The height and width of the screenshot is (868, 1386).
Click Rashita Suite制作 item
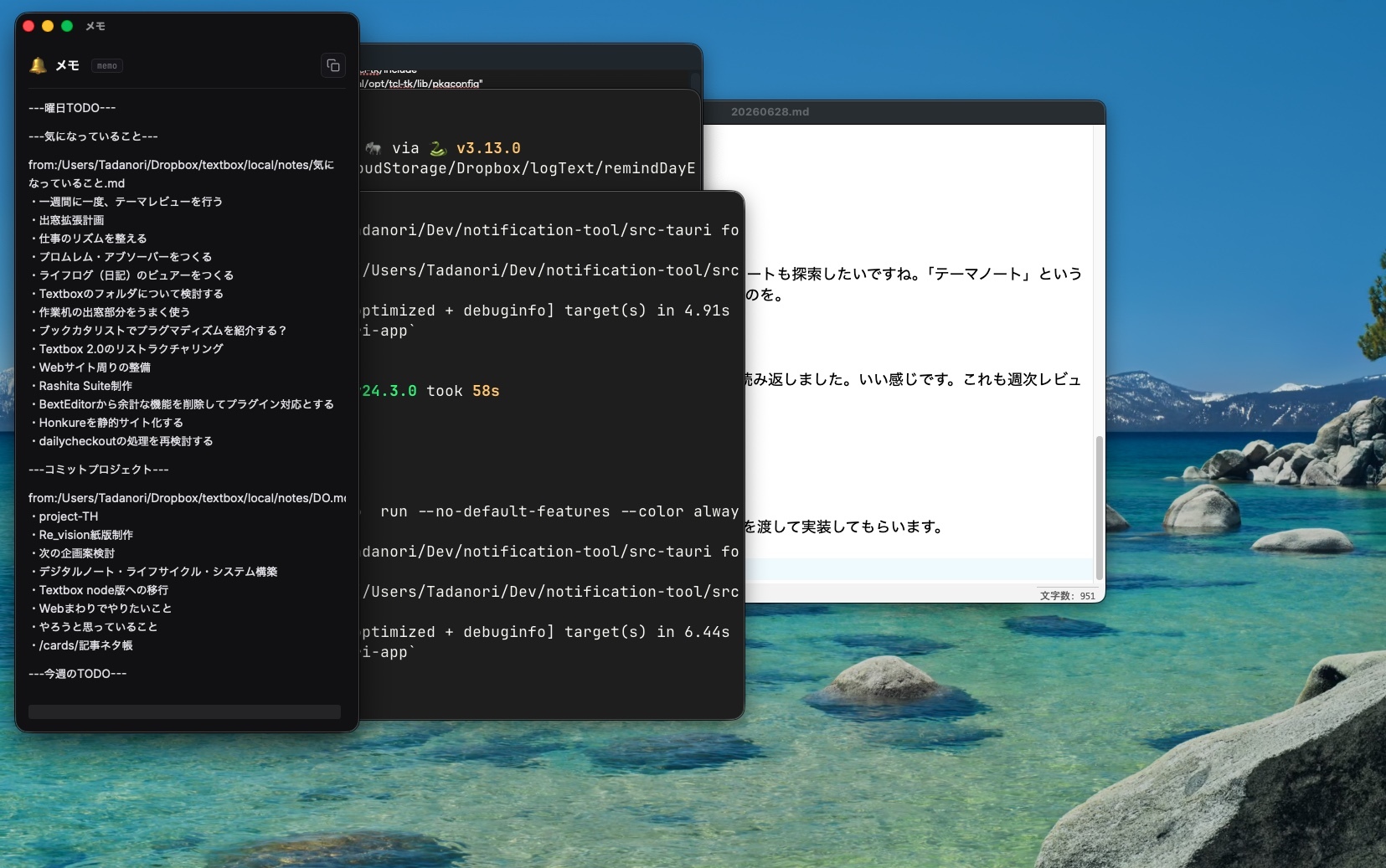81,386
